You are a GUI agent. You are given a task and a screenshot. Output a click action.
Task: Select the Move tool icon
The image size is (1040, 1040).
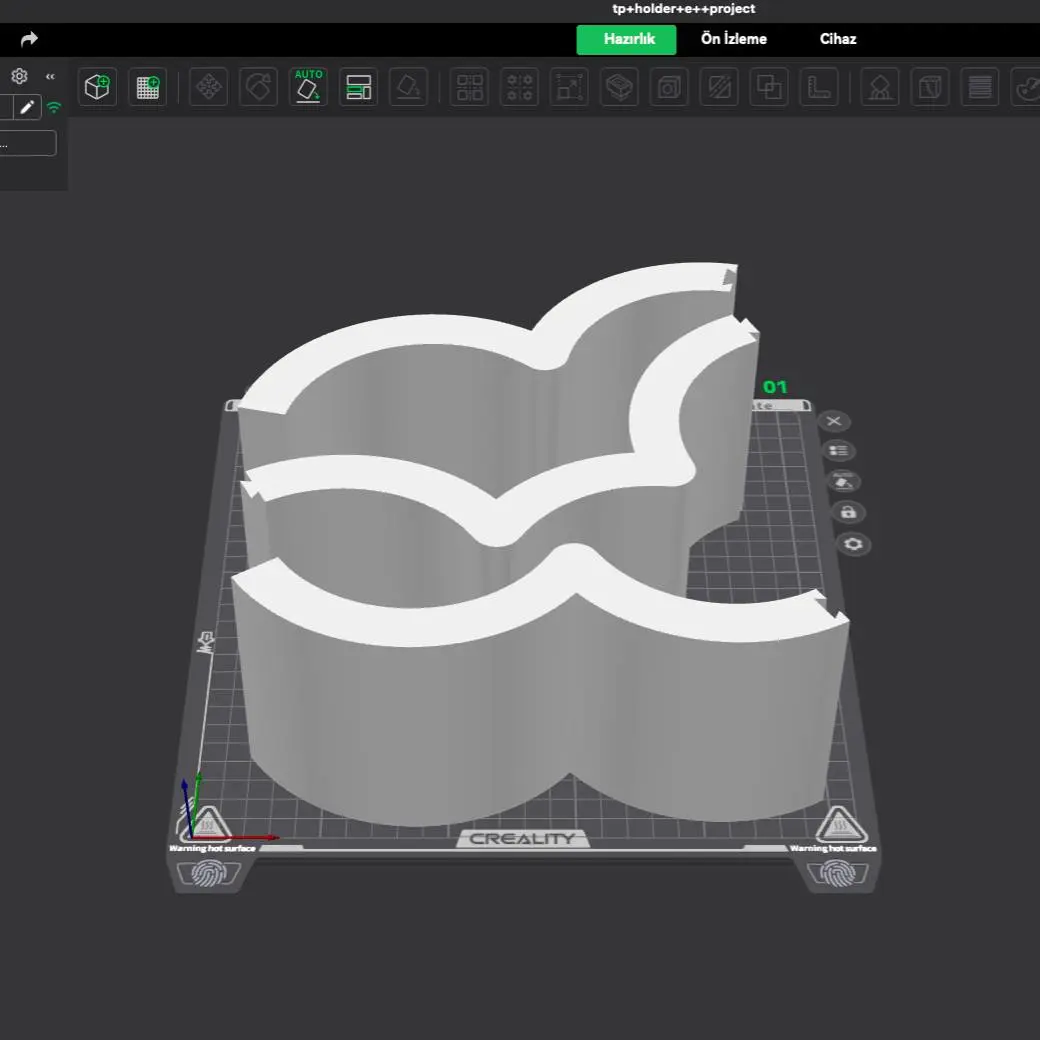tap(208, 87)
